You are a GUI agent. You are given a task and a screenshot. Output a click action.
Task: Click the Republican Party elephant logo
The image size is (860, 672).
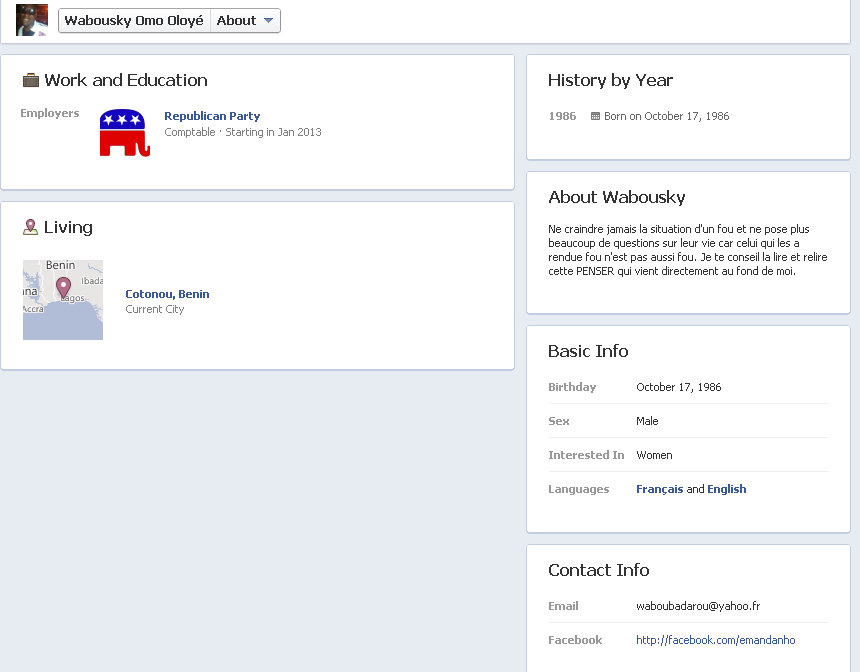(x=124, y=133)
